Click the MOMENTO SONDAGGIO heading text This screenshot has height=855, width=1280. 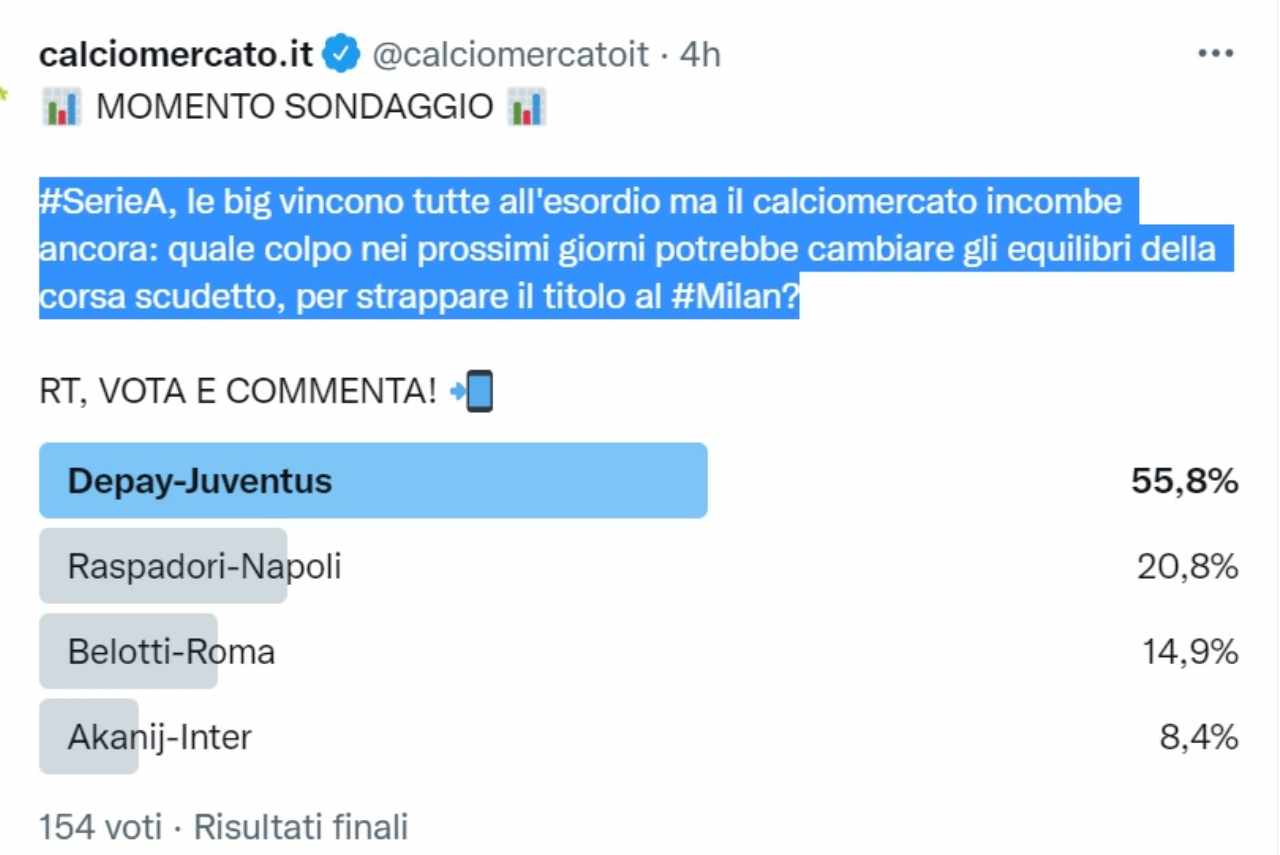click(294, 107)
